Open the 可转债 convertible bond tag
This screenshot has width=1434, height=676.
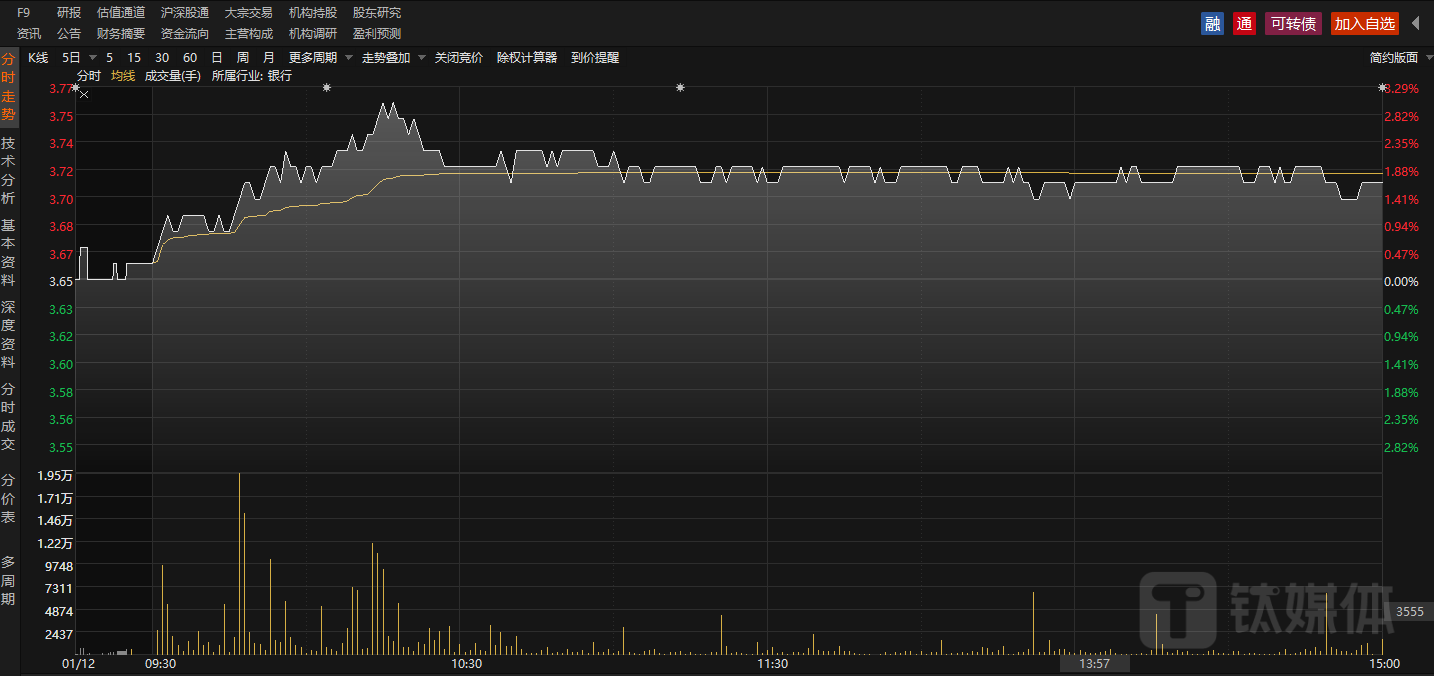point(1294,24)
